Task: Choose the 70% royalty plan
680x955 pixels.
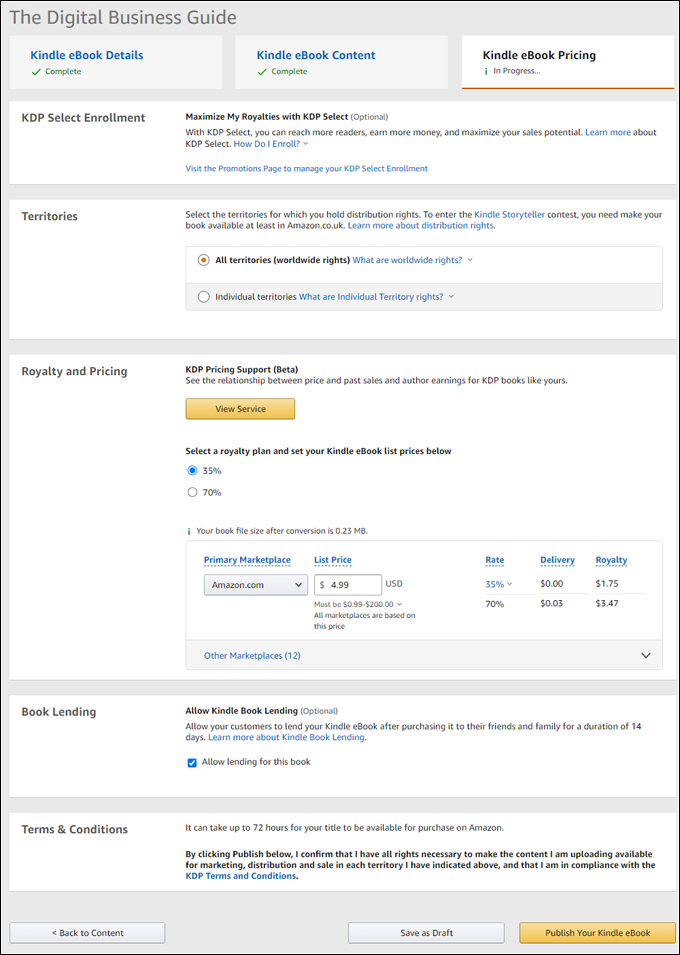Action: coord(193,492)
